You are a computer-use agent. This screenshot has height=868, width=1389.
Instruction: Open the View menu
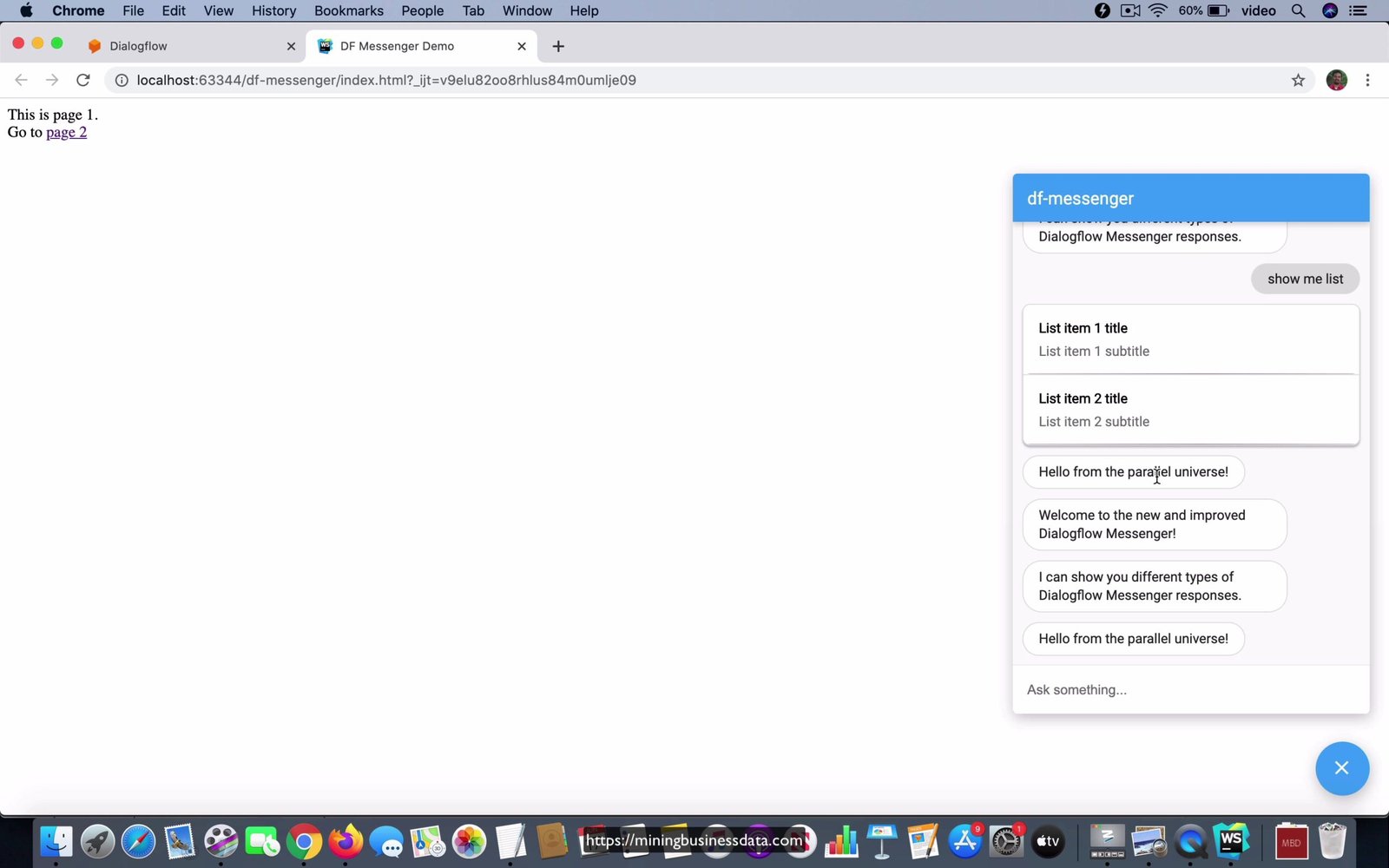218,10
